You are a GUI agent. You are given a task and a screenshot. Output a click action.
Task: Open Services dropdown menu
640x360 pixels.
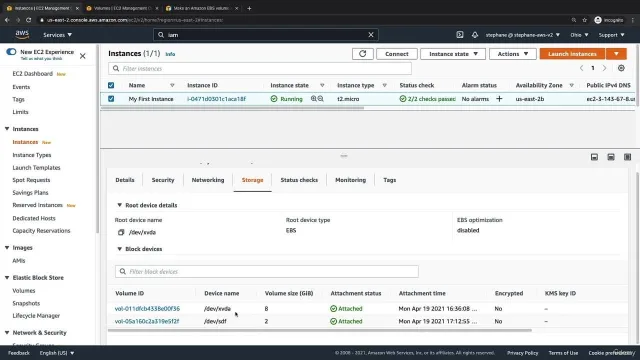(x=58, y=35)
